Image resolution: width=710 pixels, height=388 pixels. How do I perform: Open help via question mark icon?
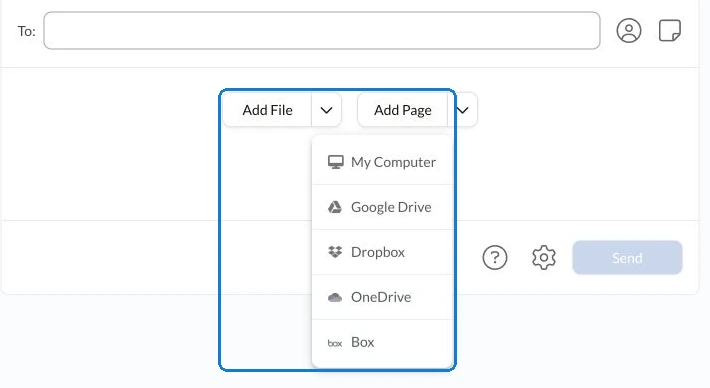pyautogui.click(x=494, y=258)
